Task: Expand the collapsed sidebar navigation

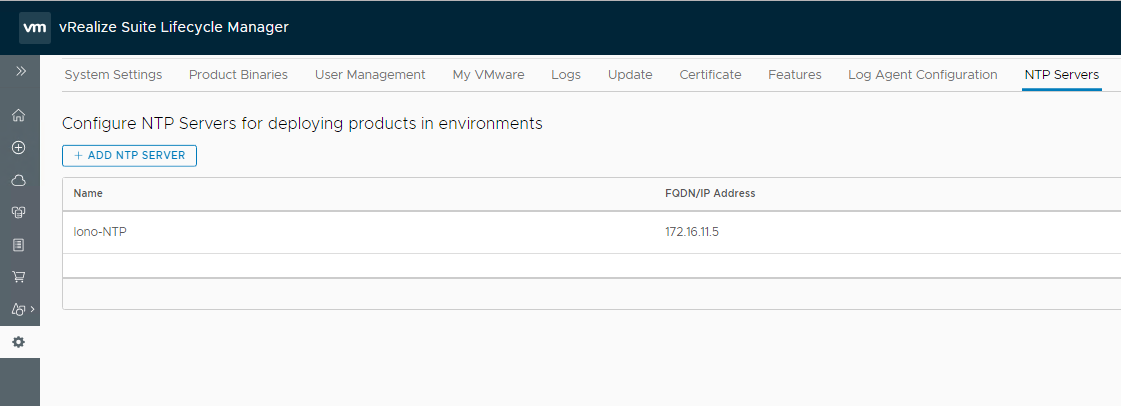Action: pos(20,72)
